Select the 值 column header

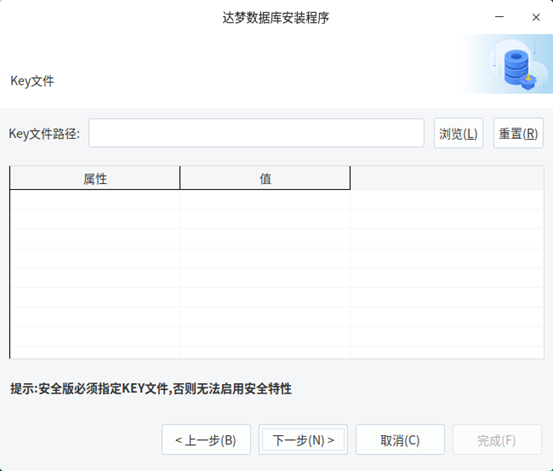[x=265, y=178]
